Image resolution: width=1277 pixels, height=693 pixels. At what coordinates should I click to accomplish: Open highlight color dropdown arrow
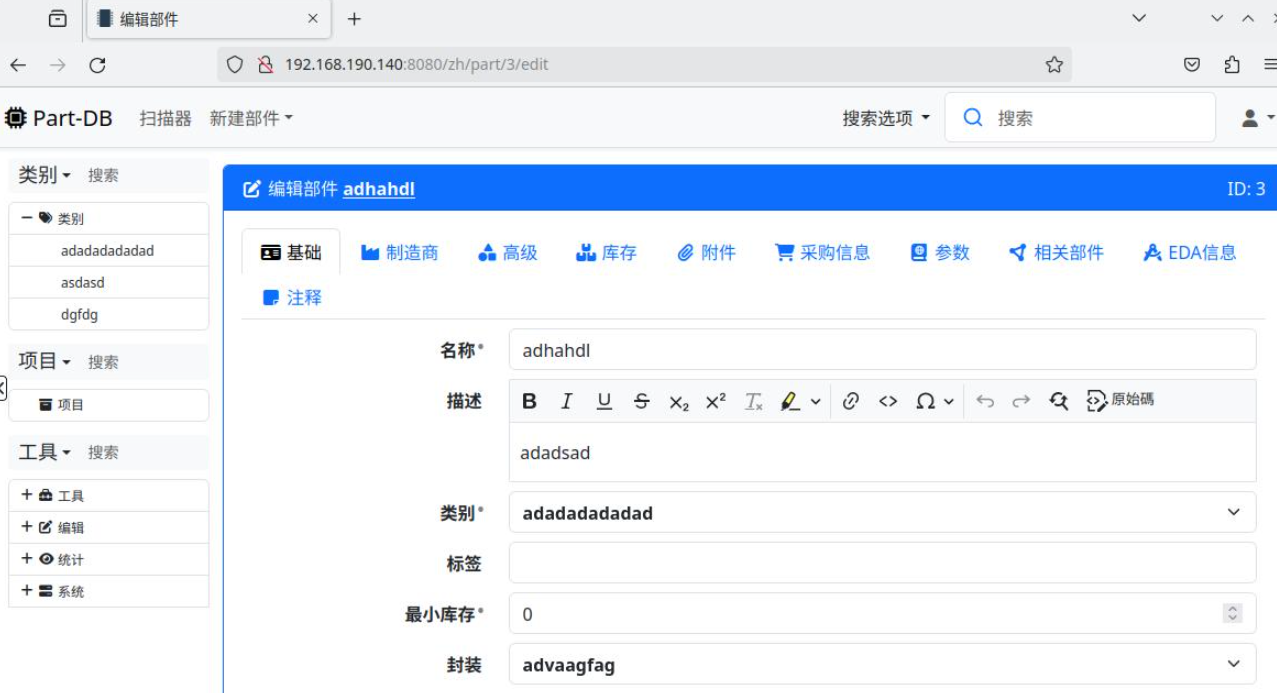pyautogui.click(x=815, y=401)
